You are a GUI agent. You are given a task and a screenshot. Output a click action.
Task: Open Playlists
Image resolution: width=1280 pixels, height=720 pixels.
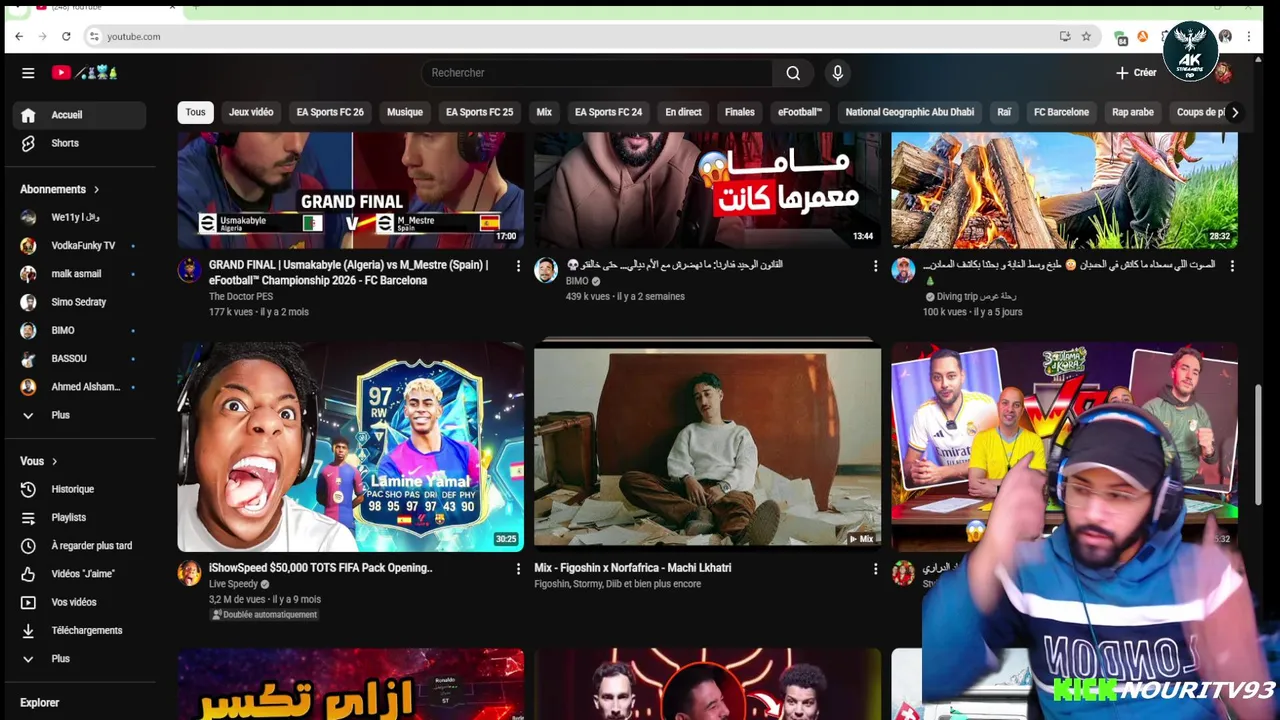pos(80,517)
